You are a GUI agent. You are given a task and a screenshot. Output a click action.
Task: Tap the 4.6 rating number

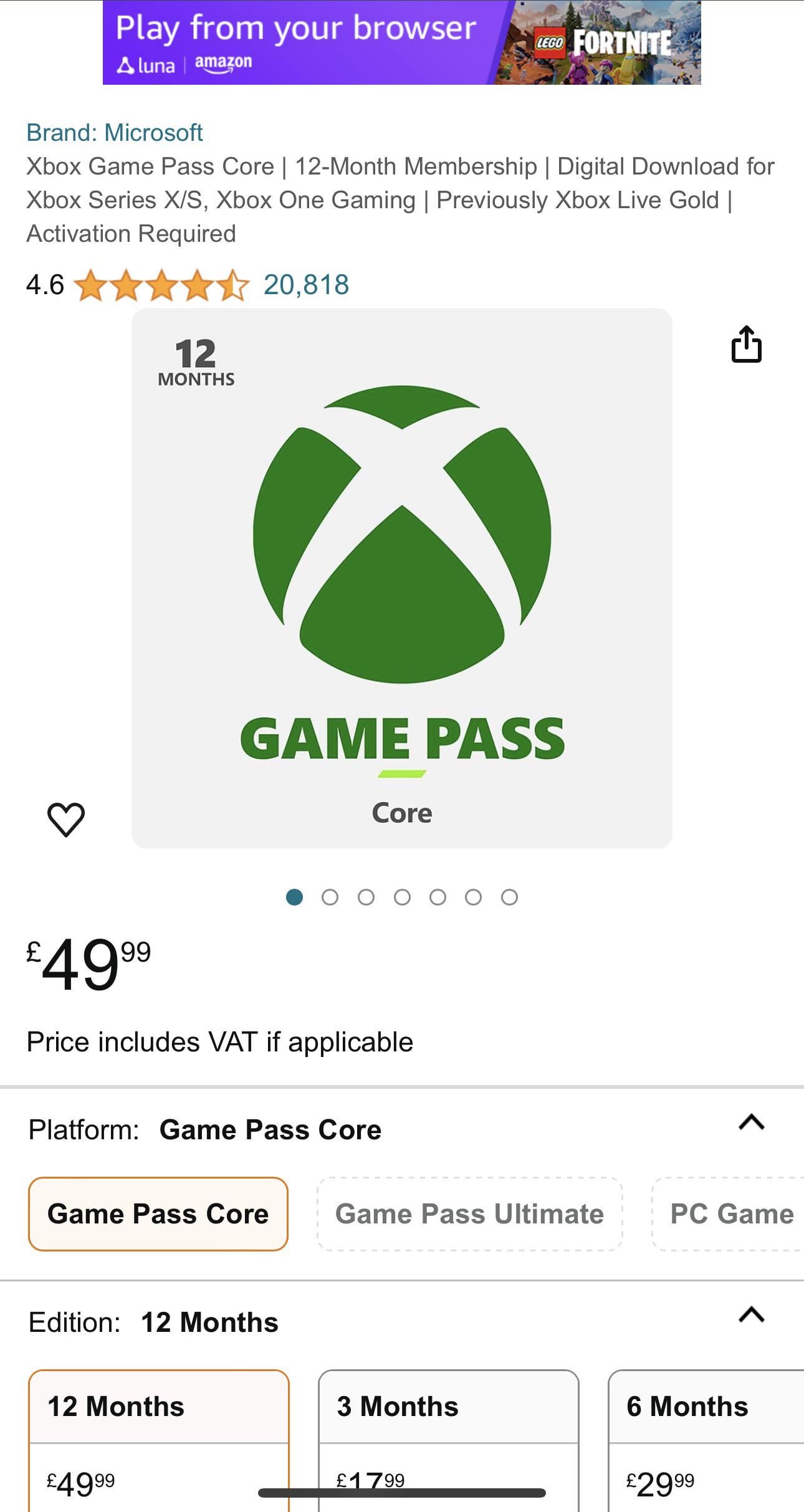tap(45, 285)
